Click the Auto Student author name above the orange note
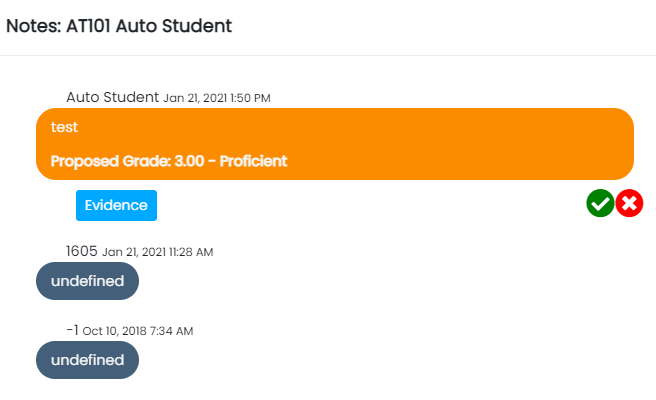The image size is (656, 400). tap(112, 97)
